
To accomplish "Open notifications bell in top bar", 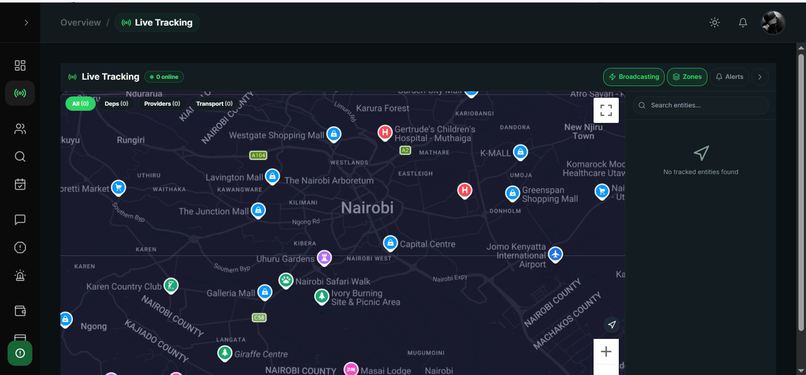I will coord(743,23).
